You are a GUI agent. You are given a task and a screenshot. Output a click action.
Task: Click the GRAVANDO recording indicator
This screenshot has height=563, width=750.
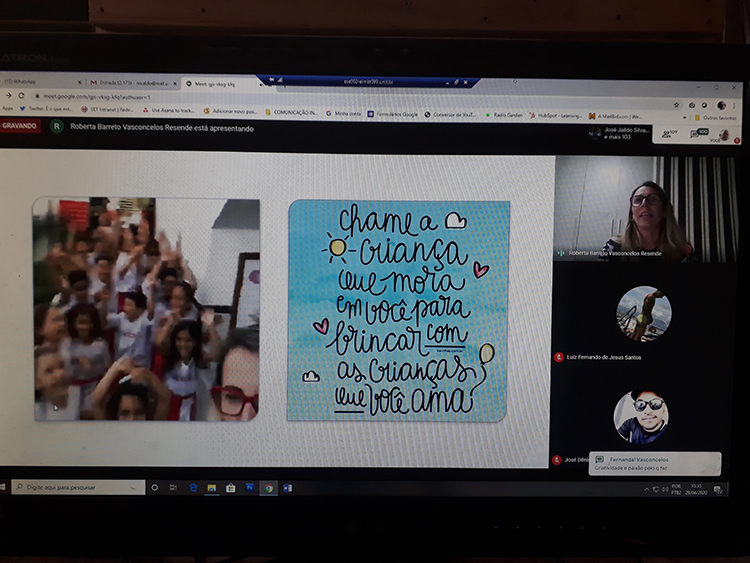[x=19, y=126]
